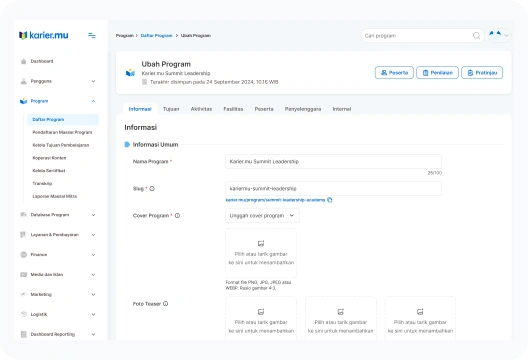Click the Database Program icon
Viewport: 528px width, 360px height.
[24, 215]
